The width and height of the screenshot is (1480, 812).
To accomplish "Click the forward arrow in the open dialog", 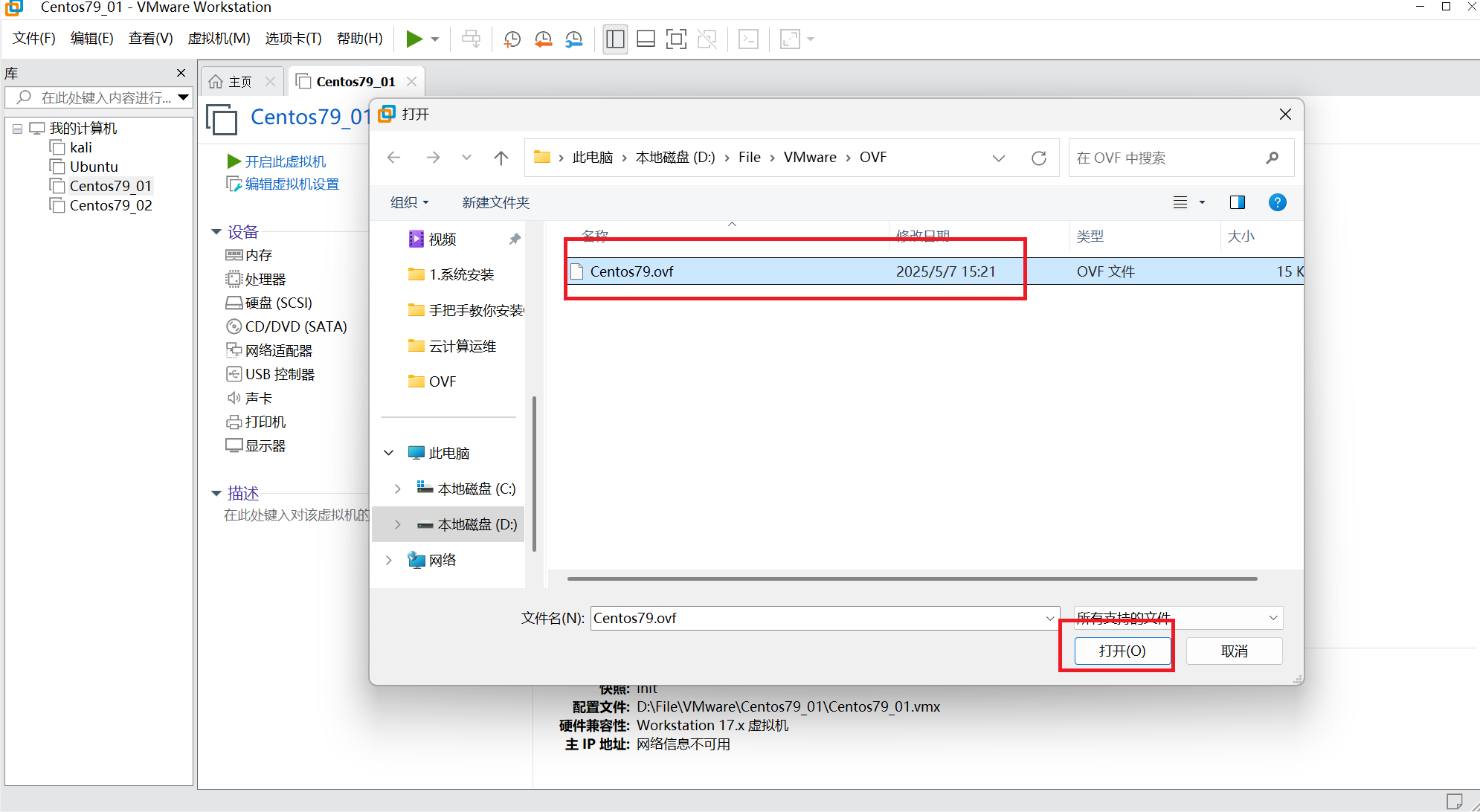I will point(433,158).
